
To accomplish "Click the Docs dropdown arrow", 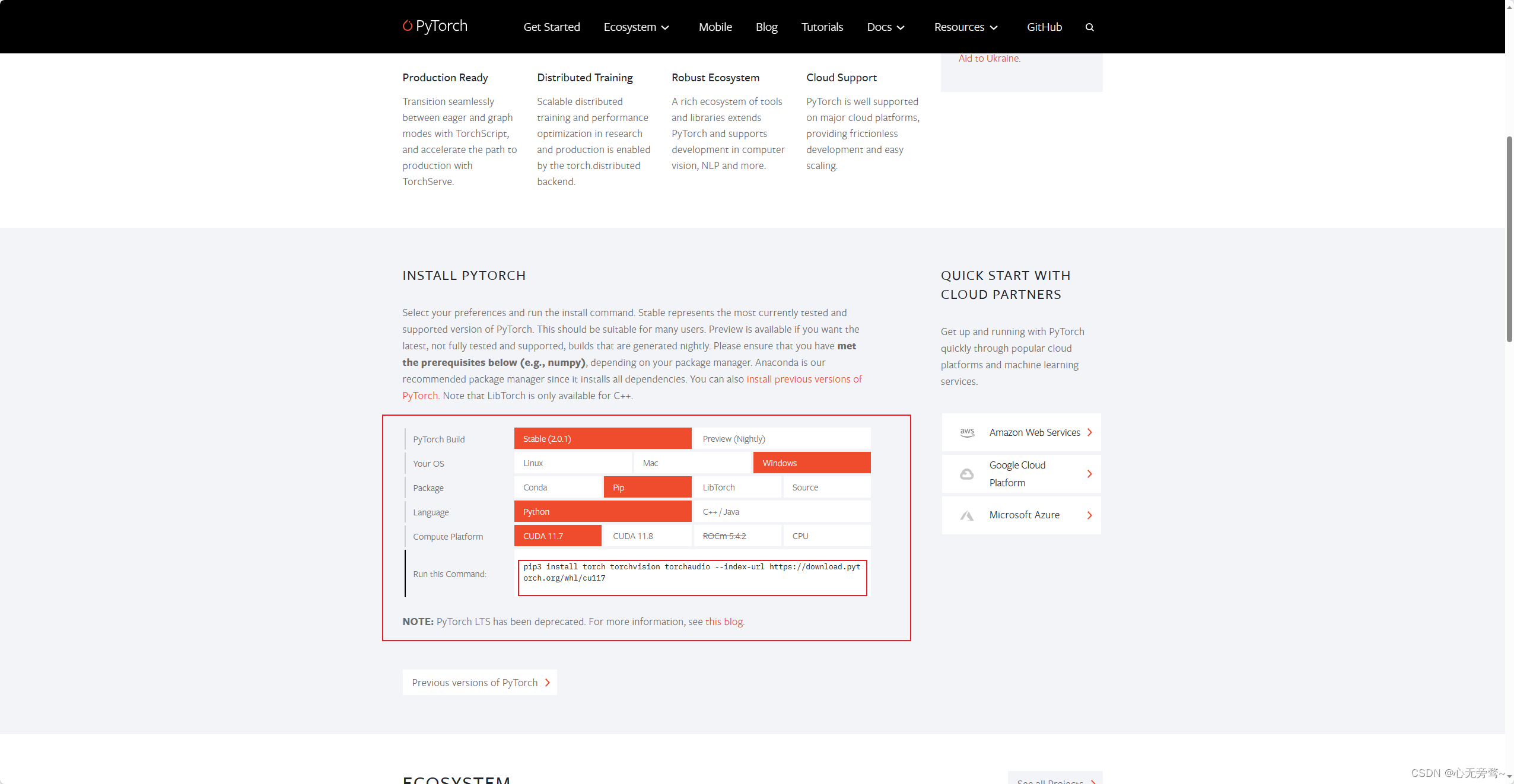I will 900,27.
